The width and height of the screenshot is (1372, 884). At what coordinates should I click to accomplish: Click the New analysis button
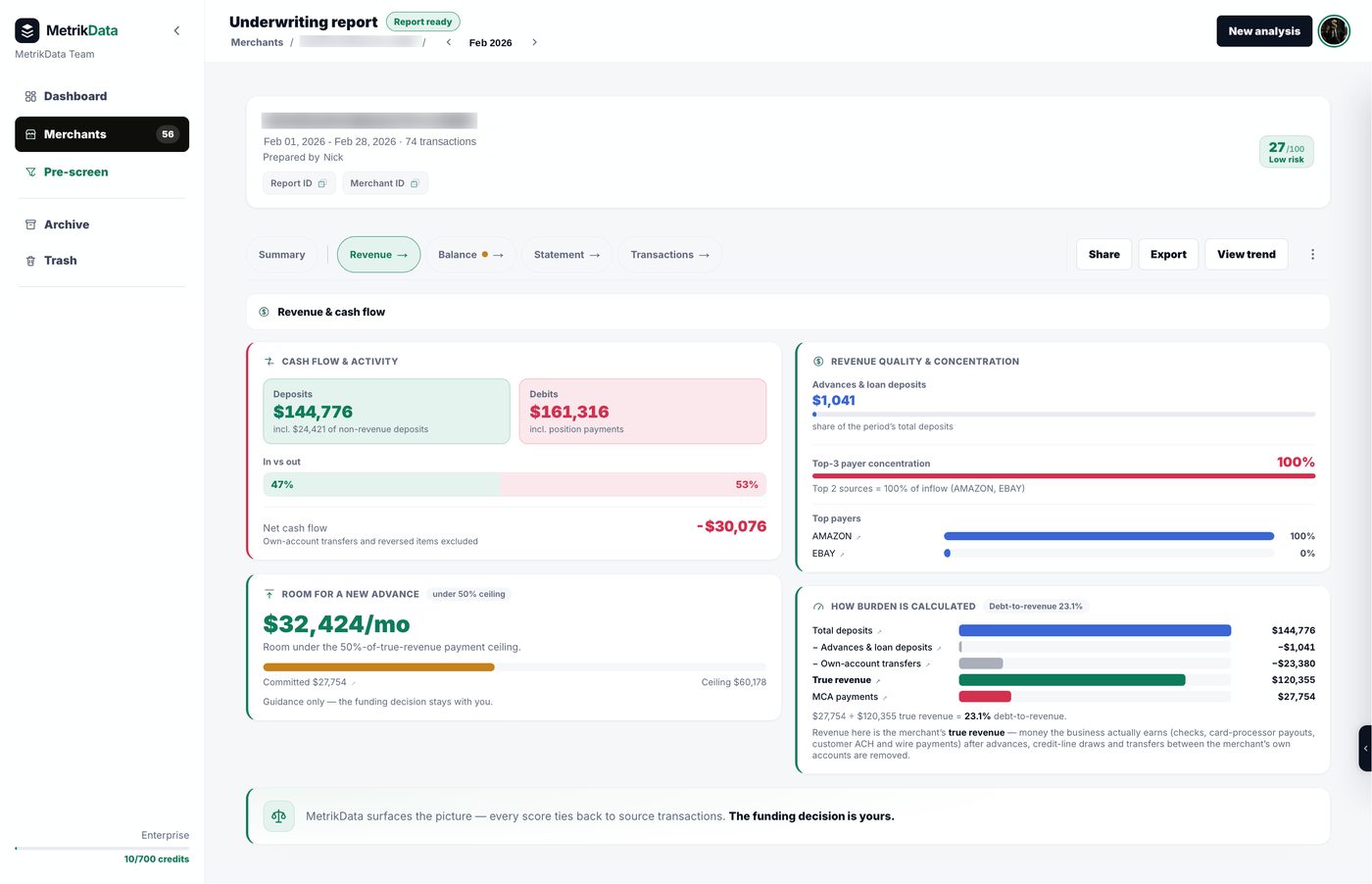(x=1264, y=31)
